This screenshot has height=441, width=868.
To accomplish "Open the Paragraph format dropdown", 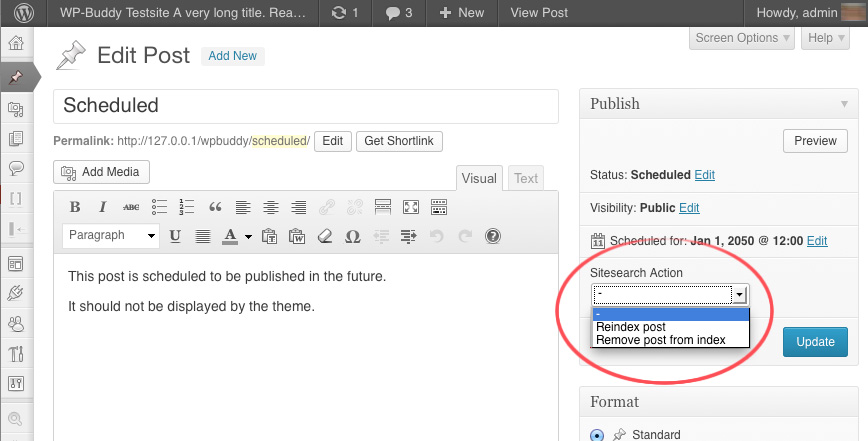I will (x=110, y=236).
